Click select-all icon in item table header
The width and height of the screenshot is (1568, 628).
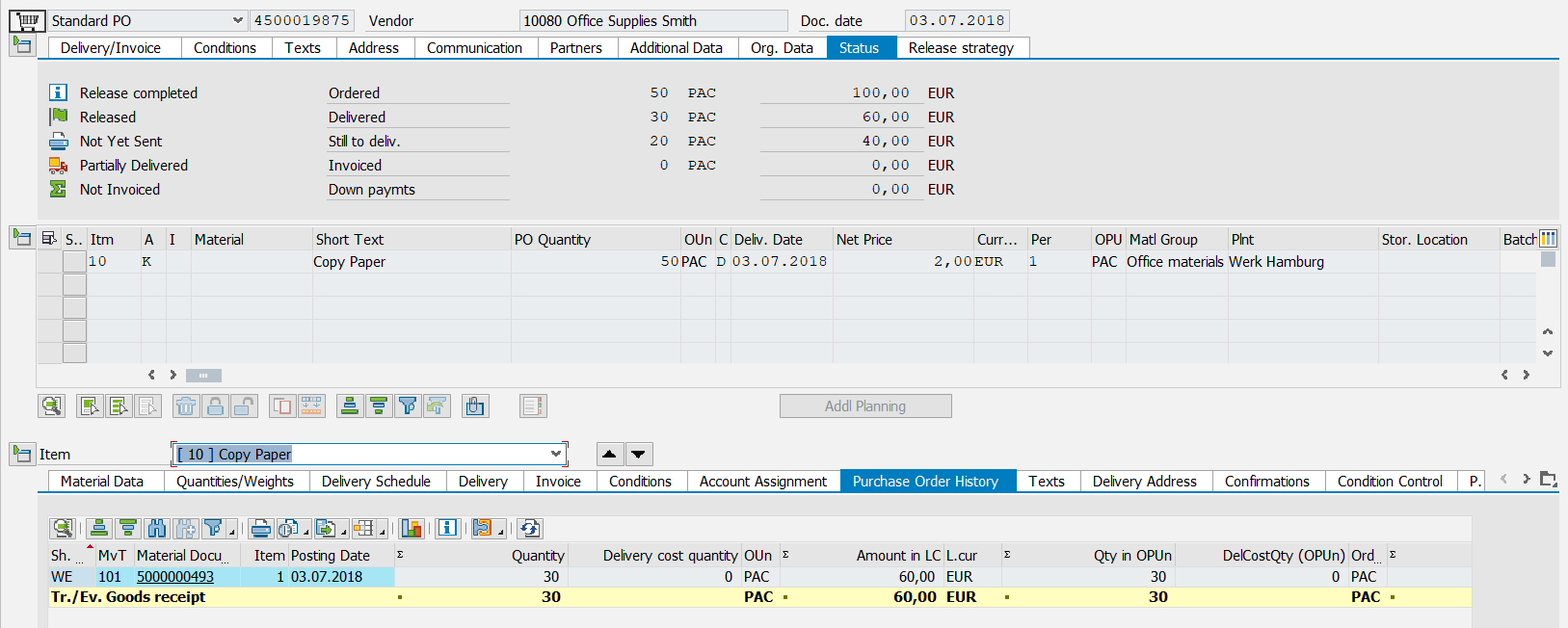pos(49,239)
